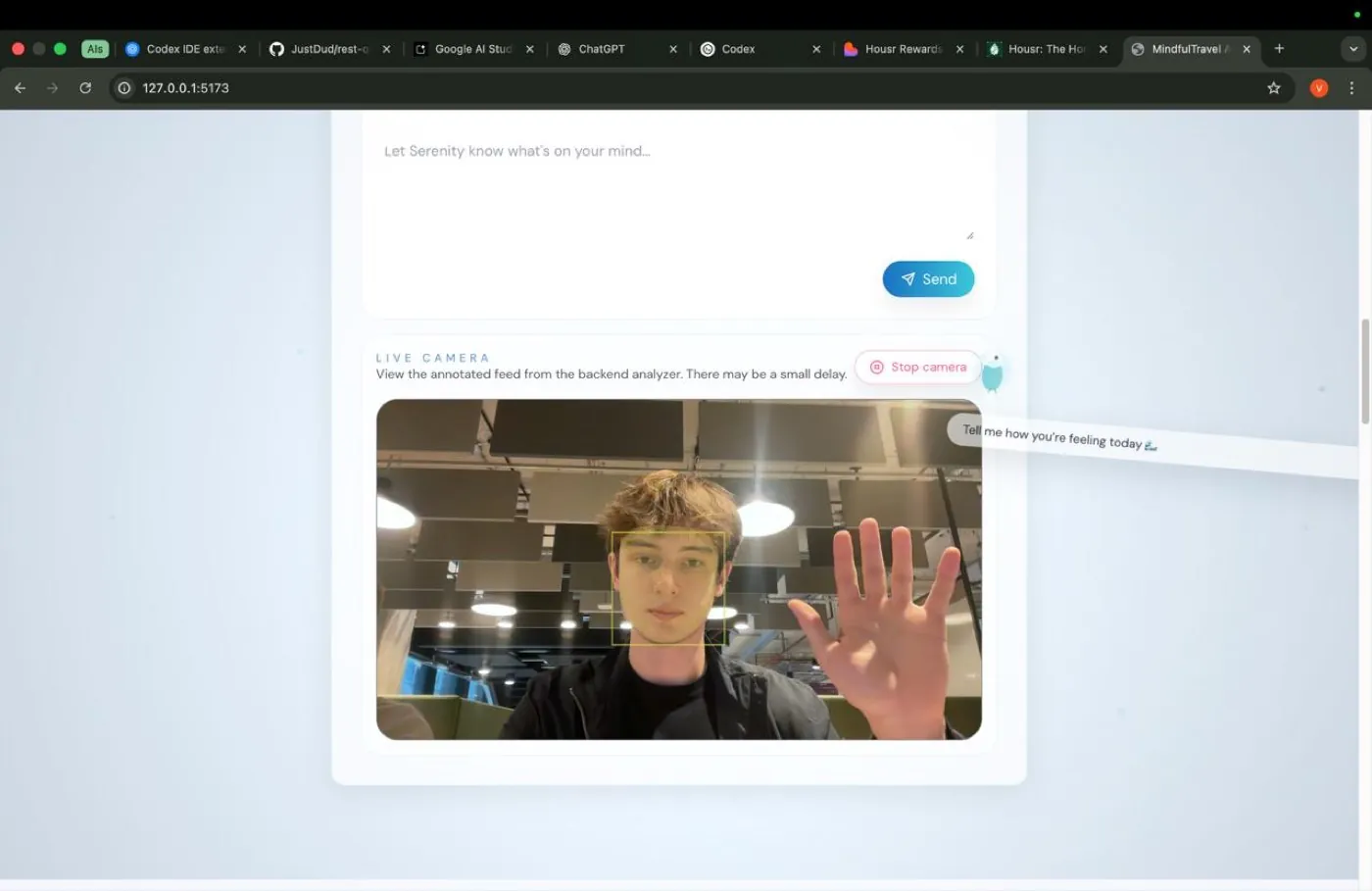
Task: Expand the tab search dropdown arrow
Action: [1353, 49]
